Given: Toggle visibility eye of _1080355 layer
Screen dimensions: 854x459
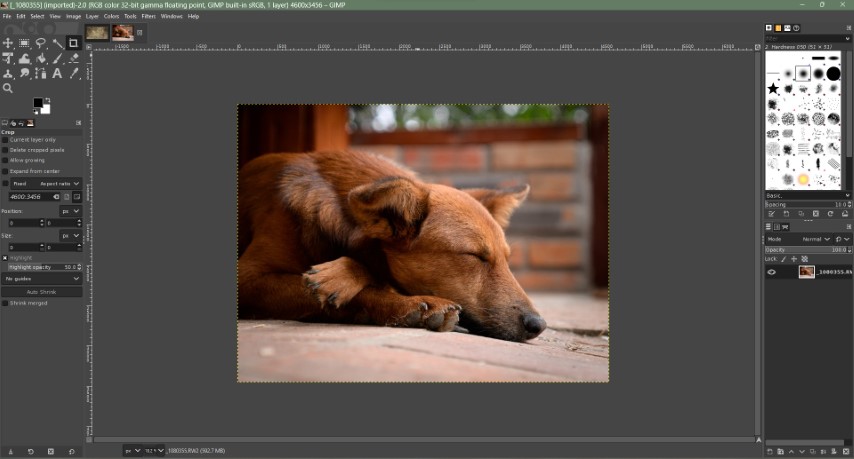Looking at the screenshot, I should coord(772,272).
